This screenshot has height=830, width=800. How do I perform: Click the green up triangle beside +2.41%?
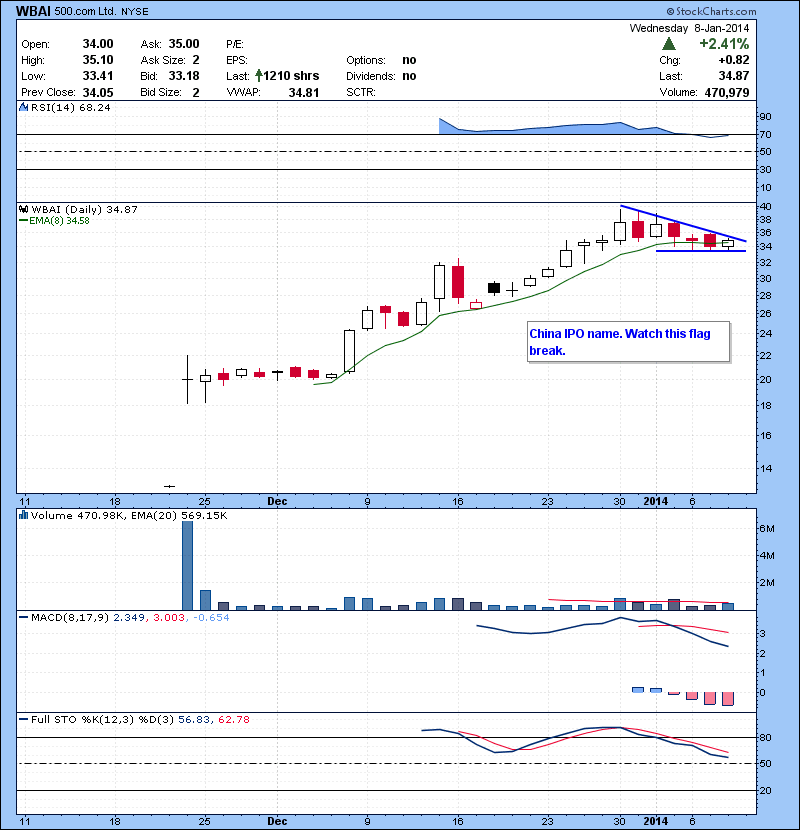669,44
